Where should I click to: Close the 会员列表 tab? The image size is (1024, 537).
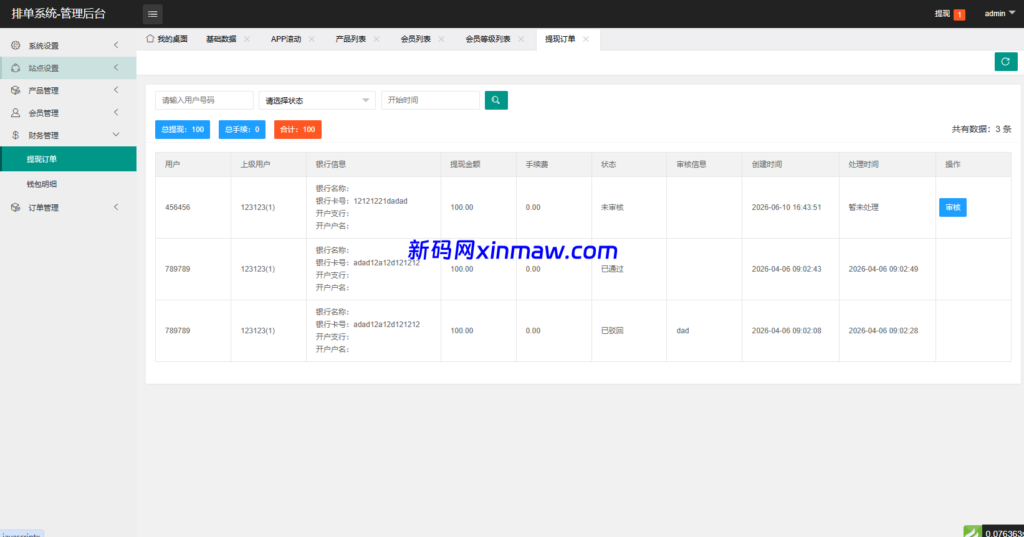[441, 39]
